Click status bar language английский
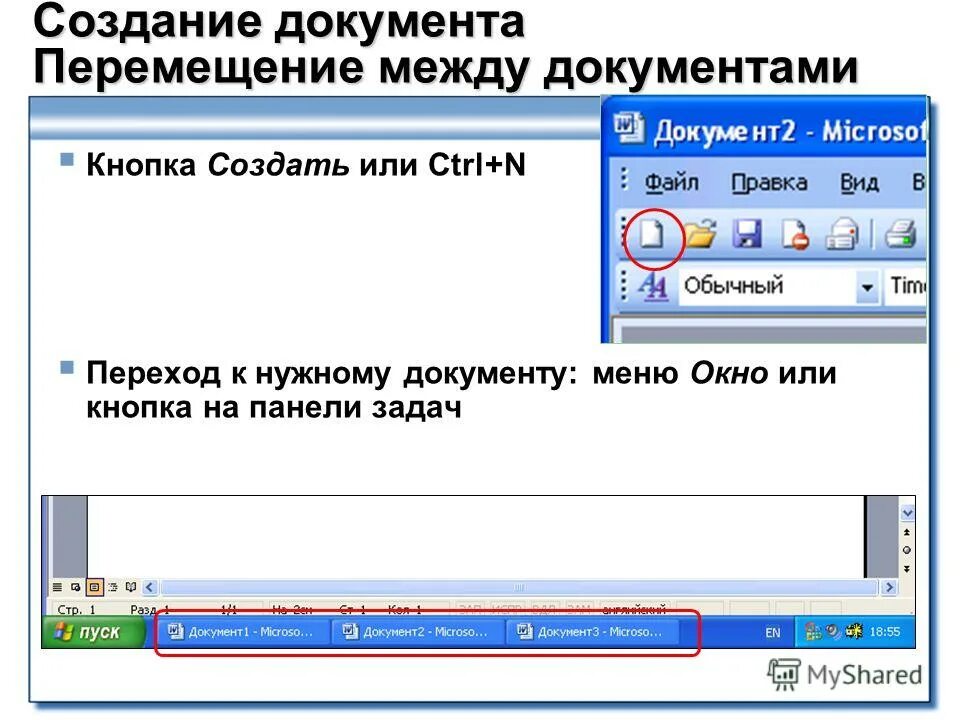This screenshot has height=720, width=960. pyautogui.click(x=634, y=609)
